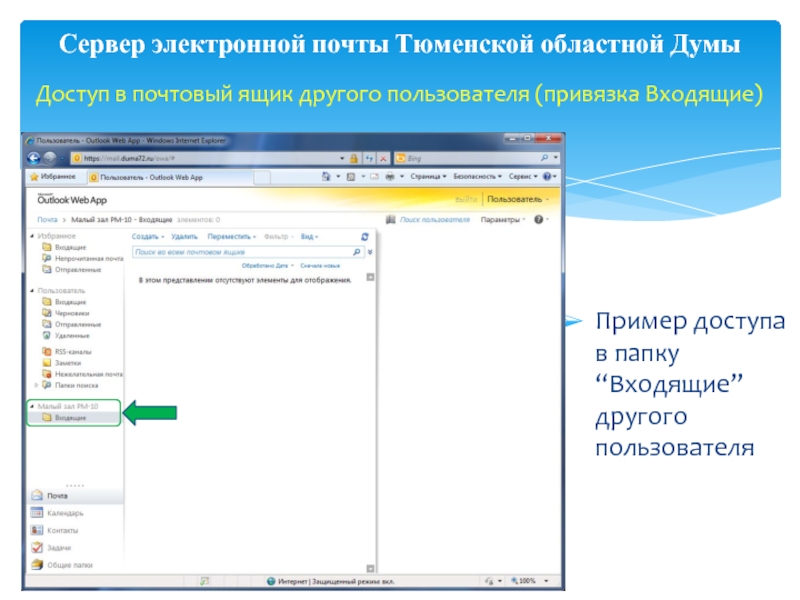Click the browser URL address field
The height and width of the screenshot is (600, 800).
tap(204, 158)
